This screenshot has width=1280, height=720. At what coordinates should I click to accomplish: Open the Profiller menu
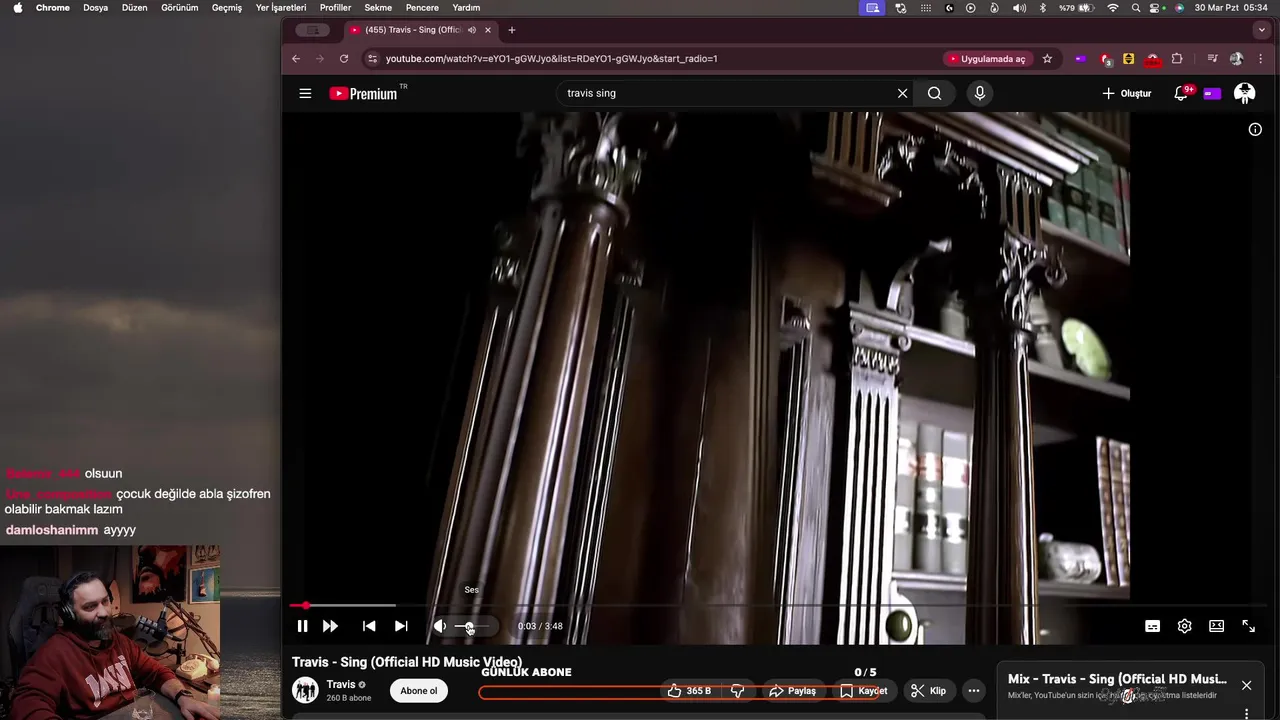(x=335, y=7)
